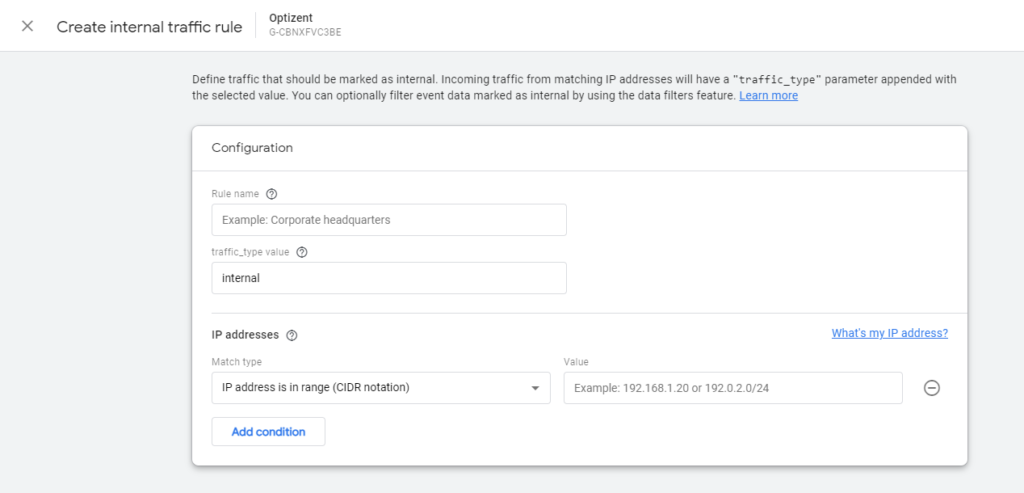Click the Configuration section heading

(252, 148)
